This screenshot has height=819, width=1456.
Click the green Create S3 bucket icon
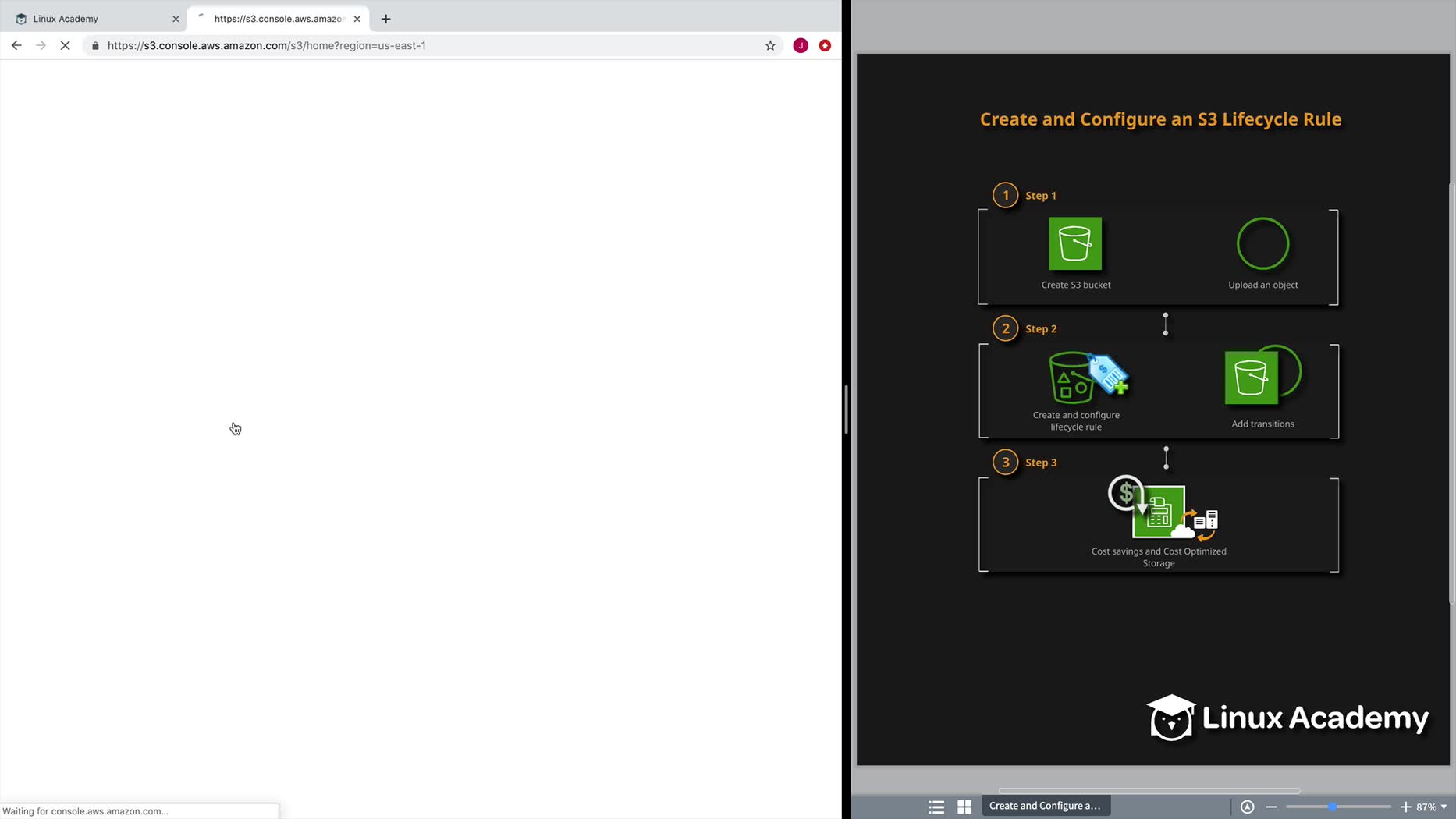[1075, 244]
